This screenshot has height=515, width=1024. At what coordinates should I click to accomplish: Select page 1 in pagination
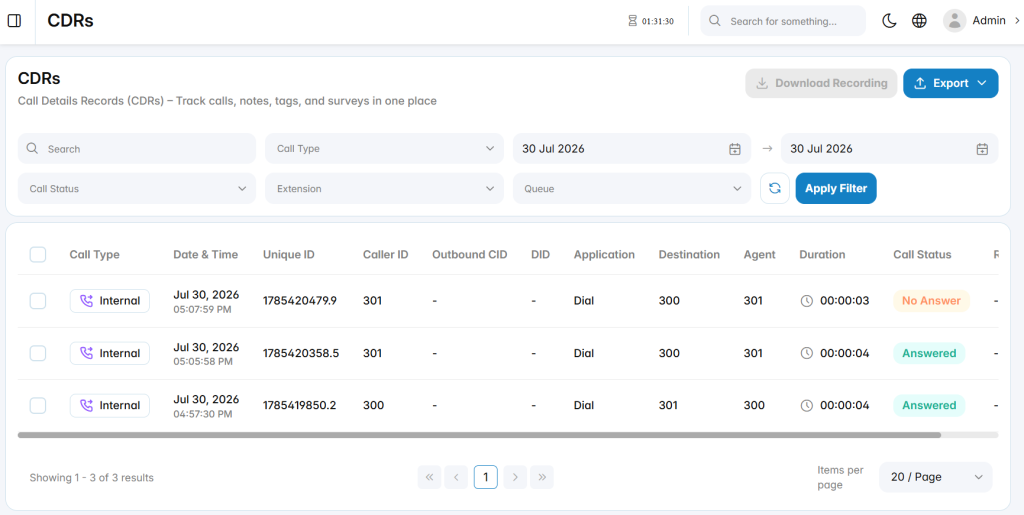pyautogui.click(x=486, y=477)
